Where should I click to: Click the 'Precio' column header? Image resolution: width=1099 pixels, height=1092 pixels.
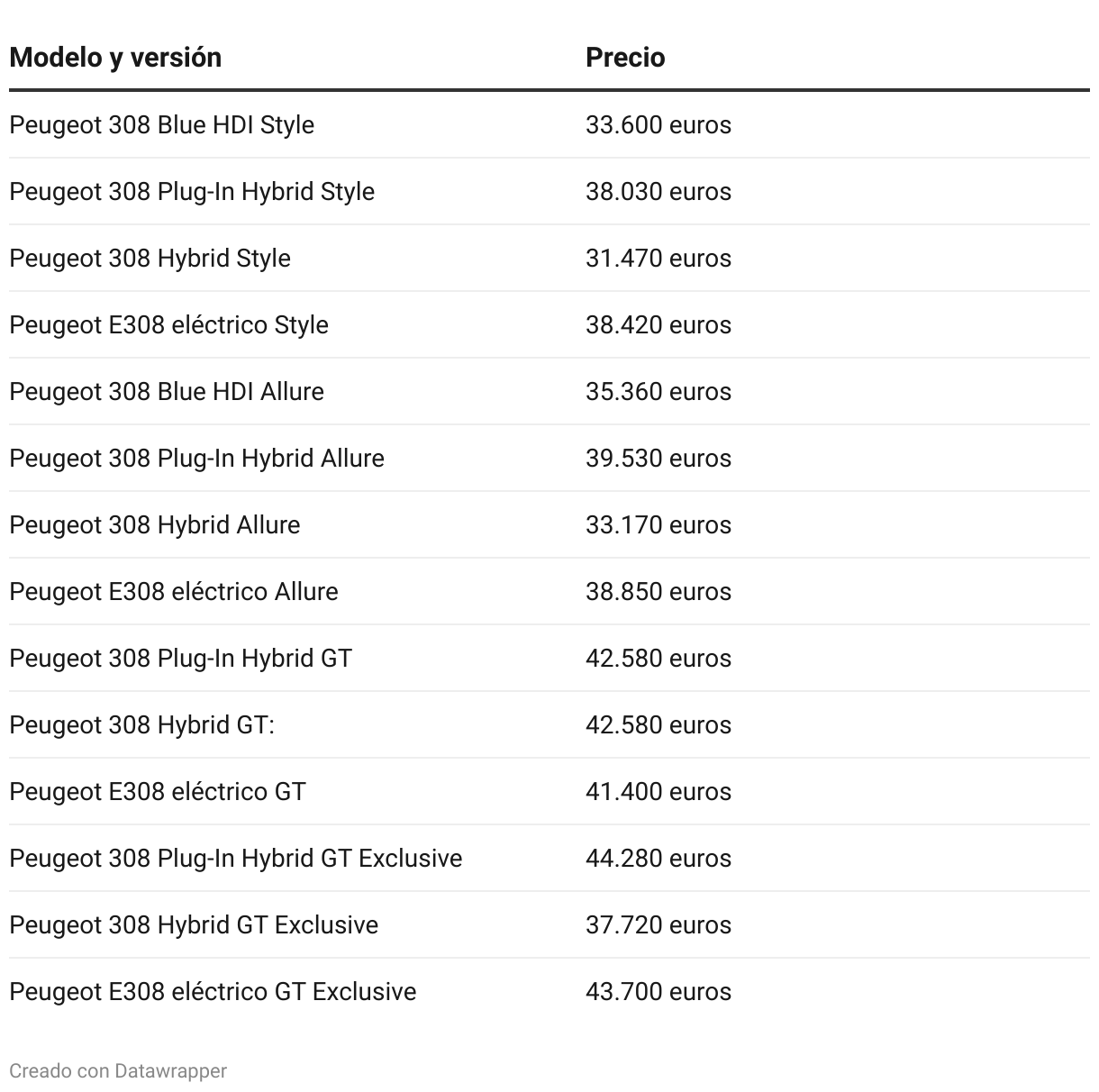pyautogui.click(x=625, y=58)
